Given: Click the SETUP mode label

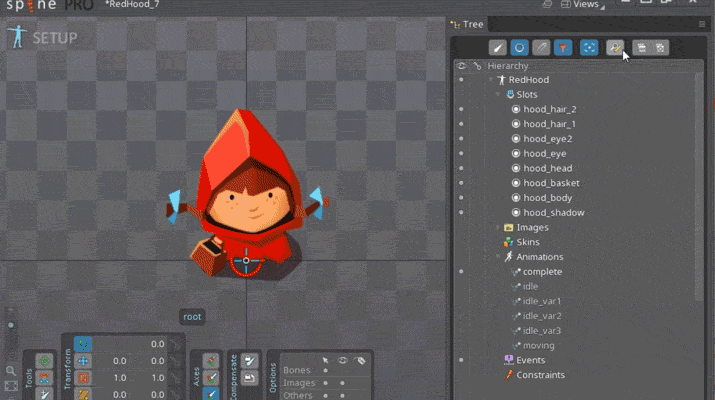Looking at the screenshot, I should coord(55,38).
